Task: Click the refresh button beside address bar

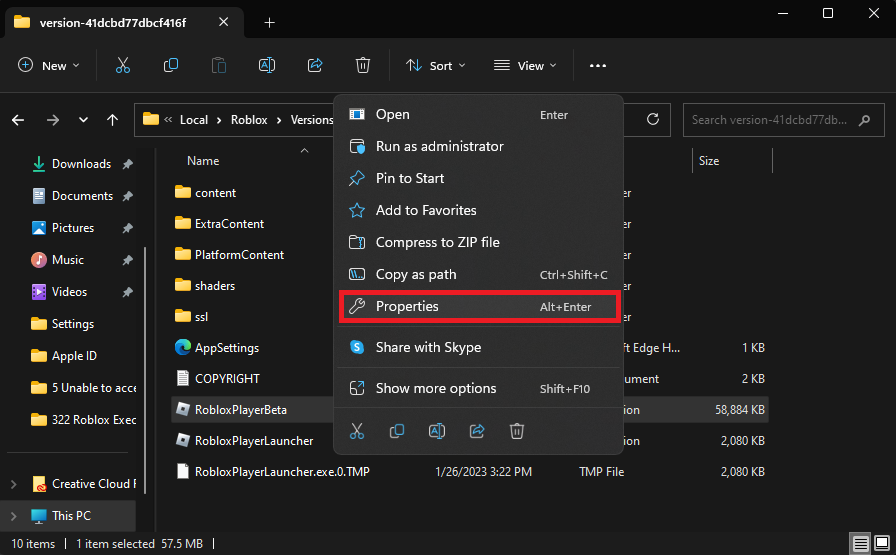Action: tap(653, 120)
